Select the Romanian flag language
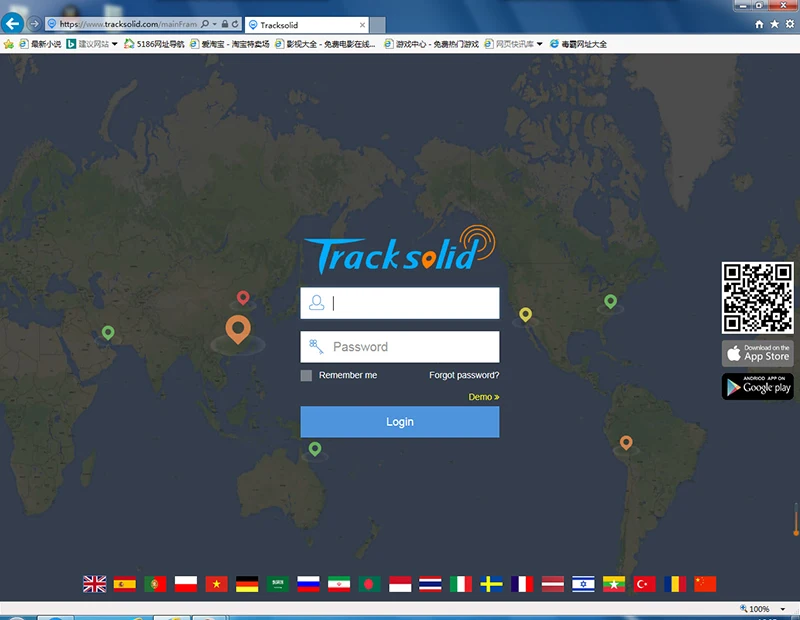This screenshot has width=800, height=620. pos(675,584)
